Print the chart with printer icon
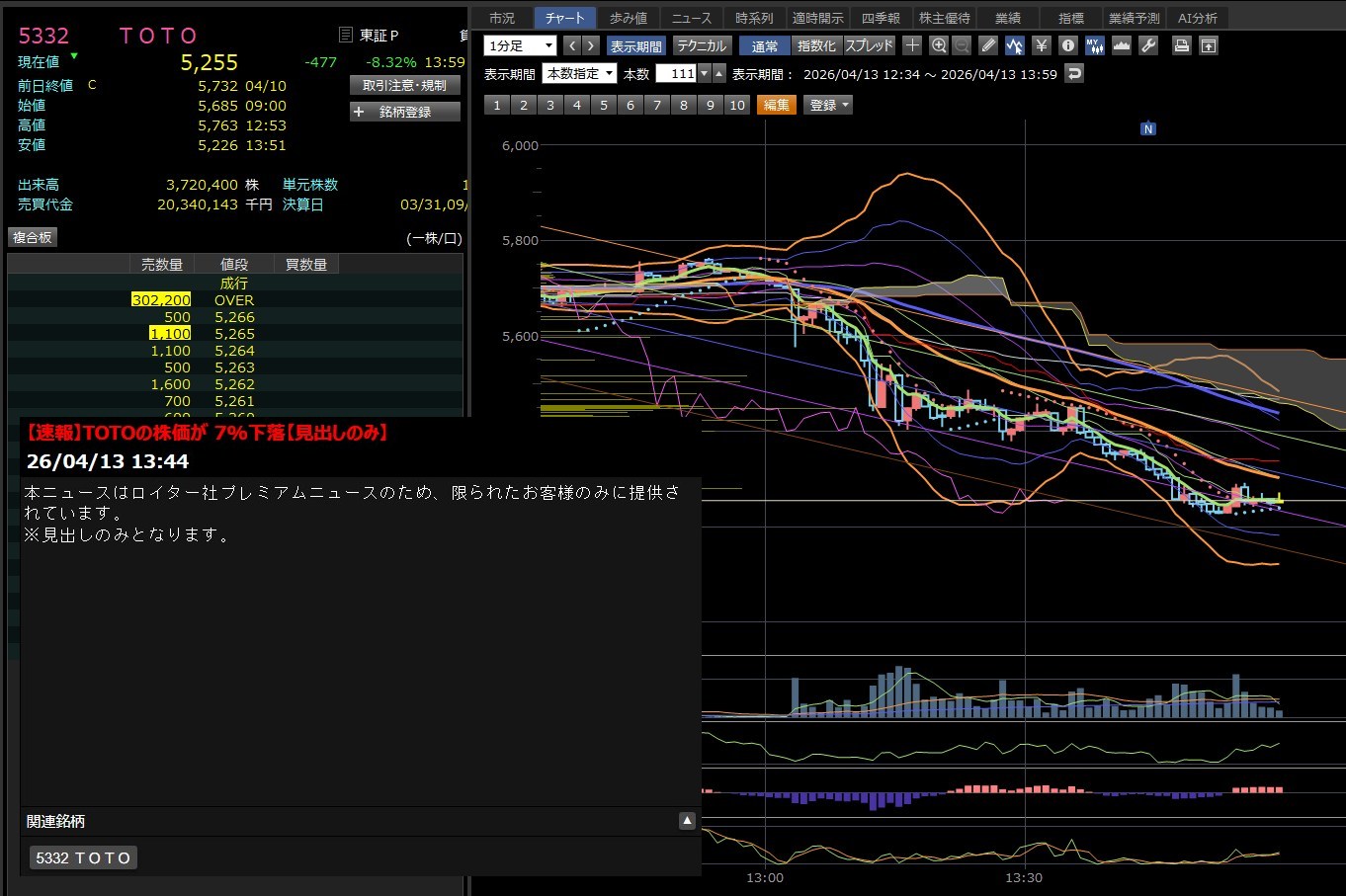Screen dimensions: 1346x896 (1181, 45)
